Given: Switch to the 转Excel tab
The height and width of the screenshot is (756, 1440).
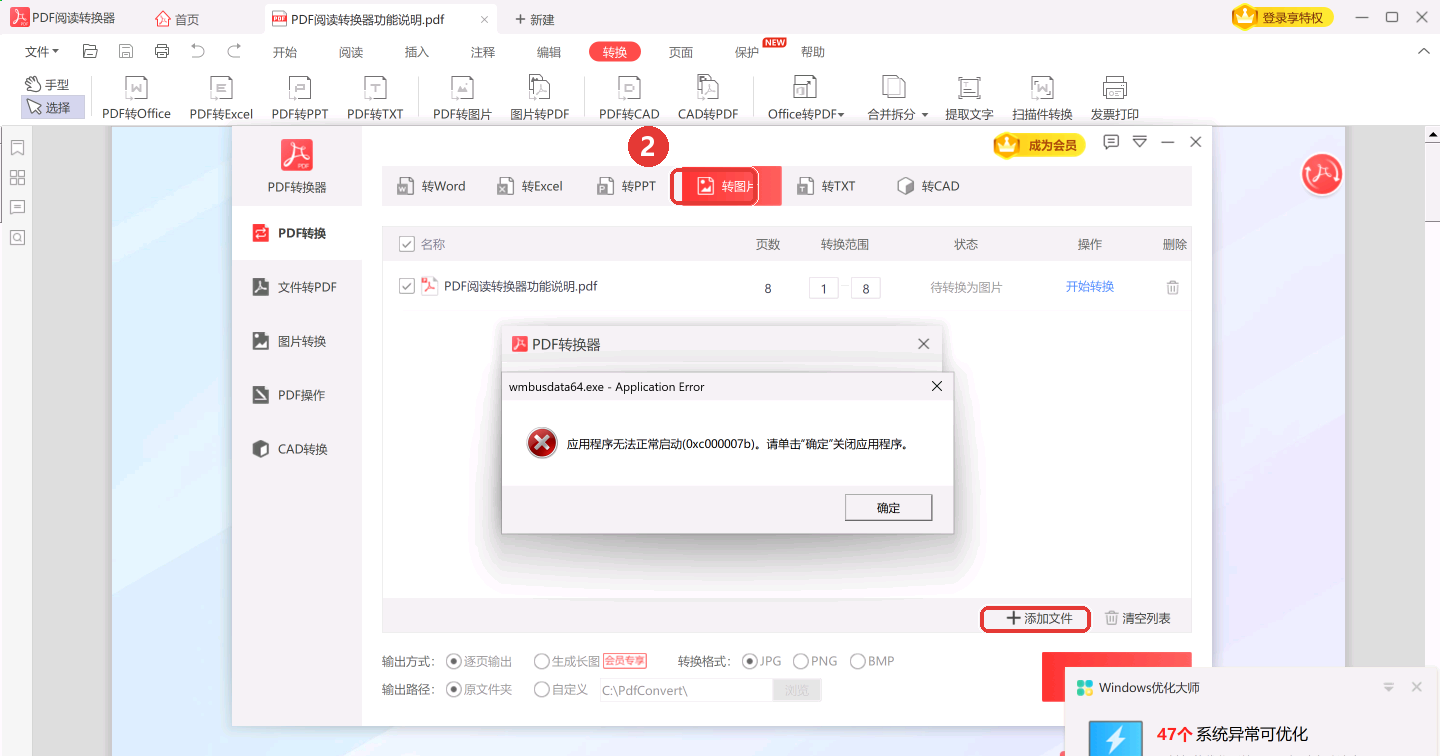Looking at the screenshot, I should pos(530,186).
